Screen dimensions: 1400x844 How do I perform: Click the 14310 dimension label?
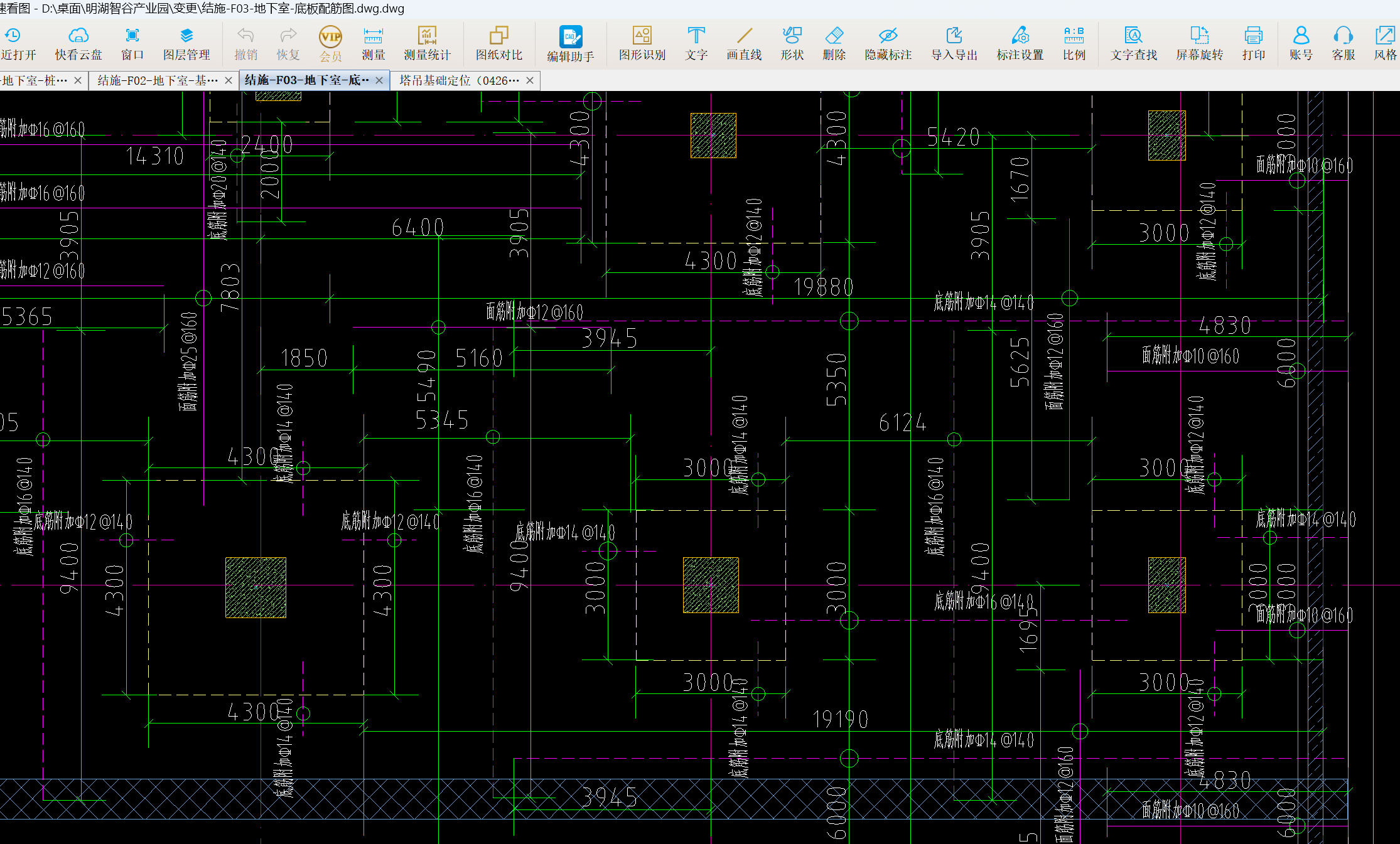(154, 156)
